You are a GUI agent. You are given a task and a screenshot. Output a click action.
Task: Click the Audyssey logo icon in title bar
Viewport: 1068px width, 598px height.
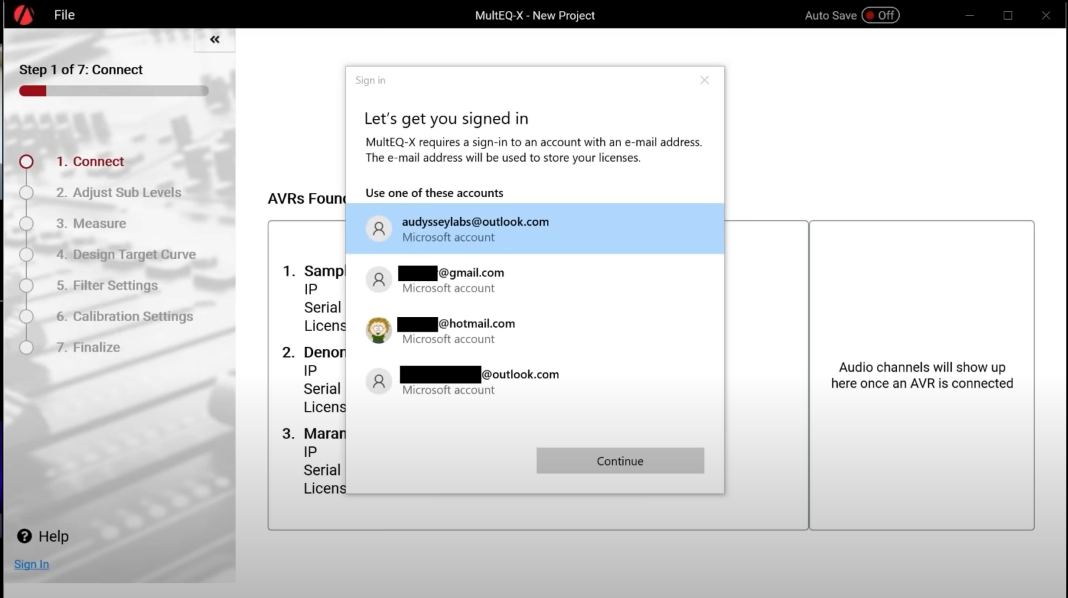(24, 15)
